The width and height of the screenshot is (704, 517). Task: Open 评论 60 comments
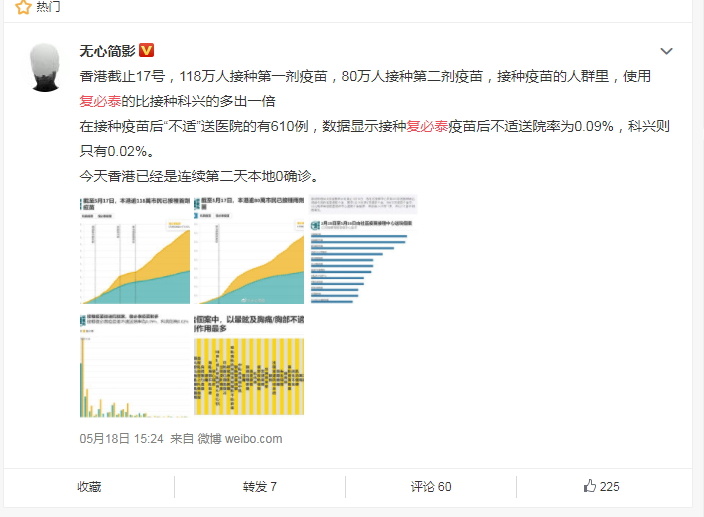(431, 486)
